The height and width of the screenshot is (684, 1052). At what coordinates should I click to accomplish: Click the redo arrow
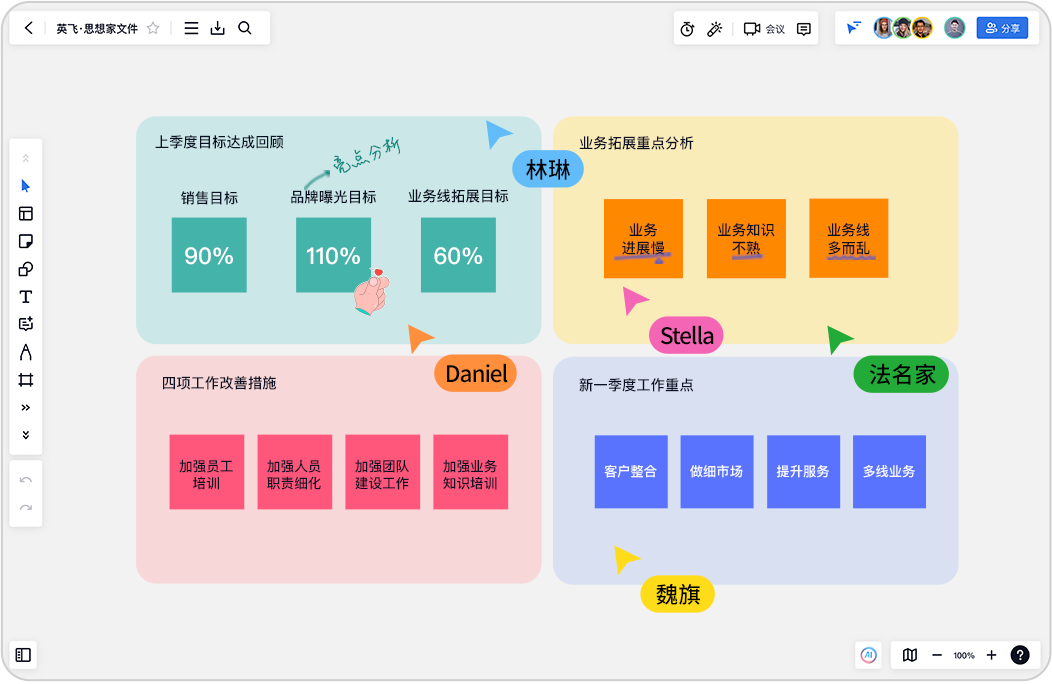25,507
